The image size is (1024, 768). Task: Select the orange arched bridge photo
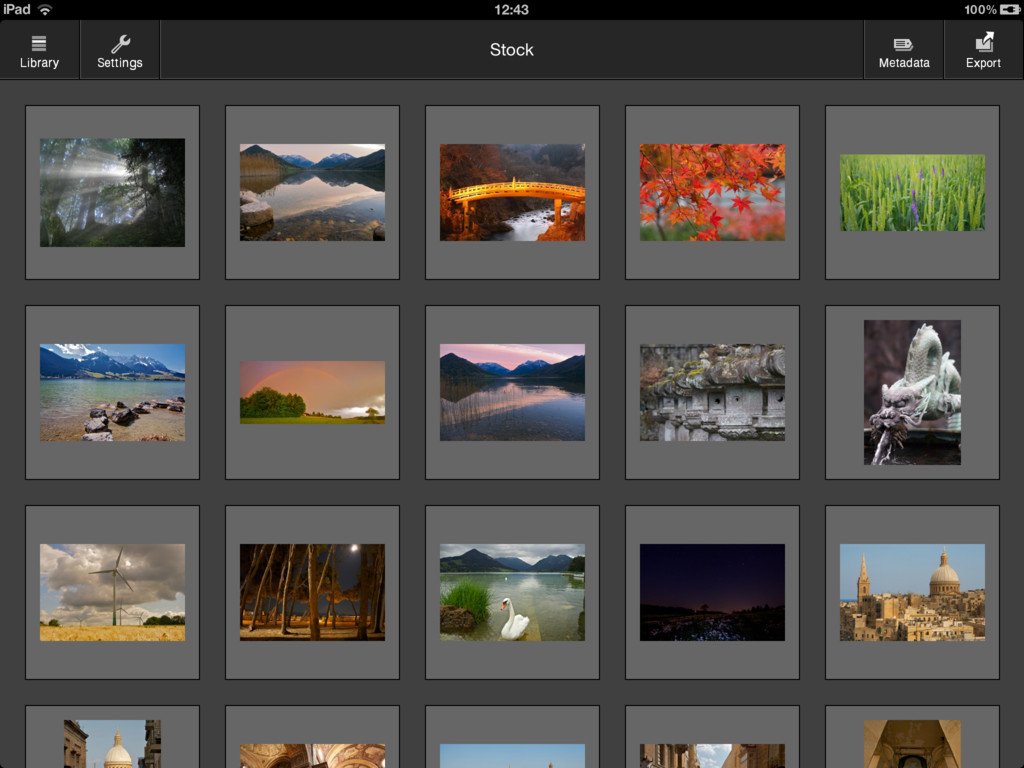512,193
